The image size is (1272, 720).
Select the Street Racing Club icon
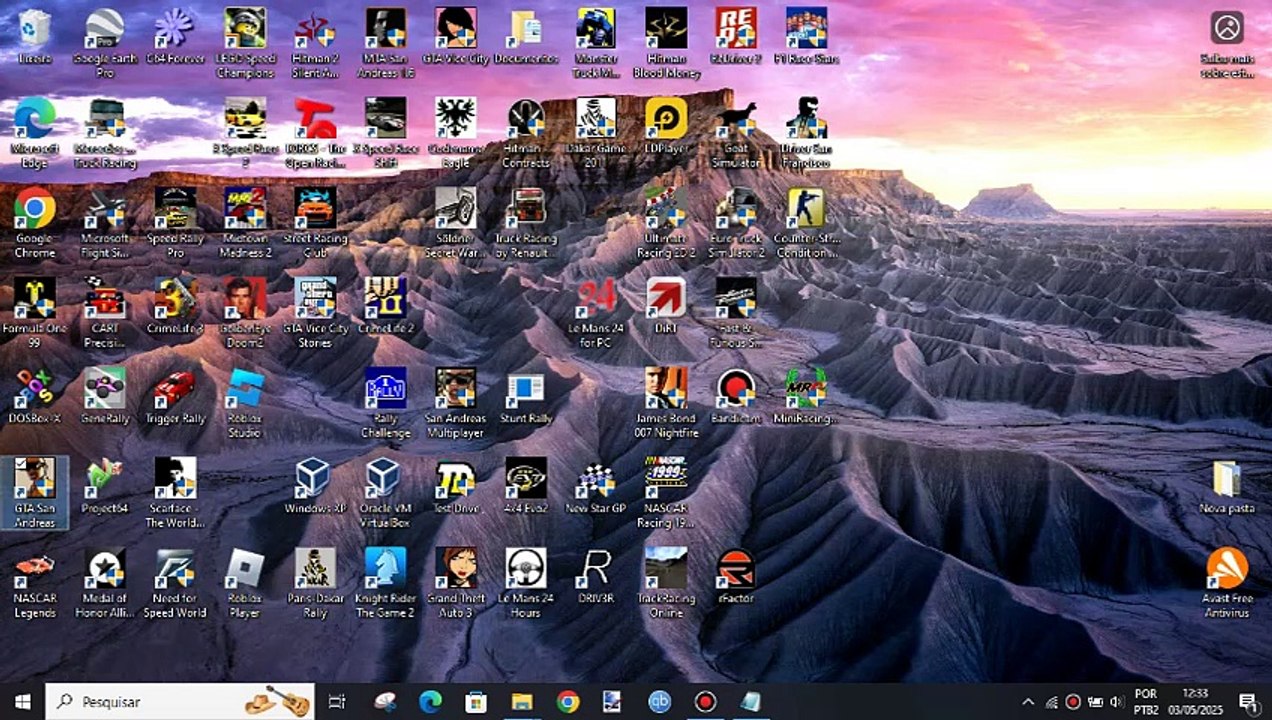pyautogui.click(x=315, y=224)
